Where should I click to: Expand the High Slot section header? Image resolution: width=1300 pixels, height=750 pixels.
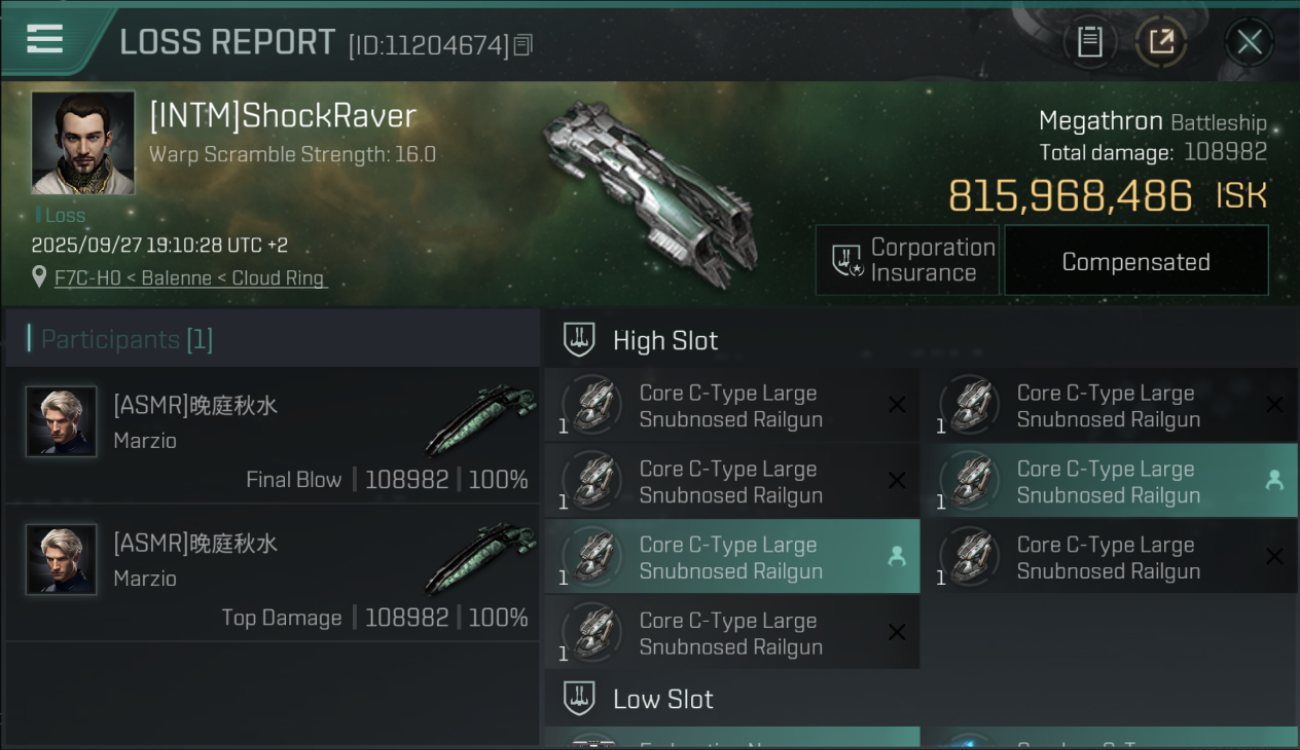(x=665, y=341)
